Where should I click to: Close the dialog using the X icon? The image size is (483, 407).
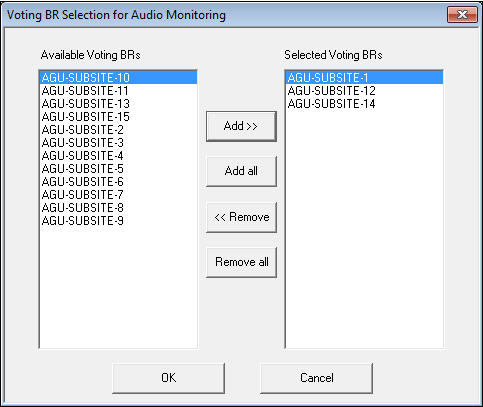(x=462, y=15)
